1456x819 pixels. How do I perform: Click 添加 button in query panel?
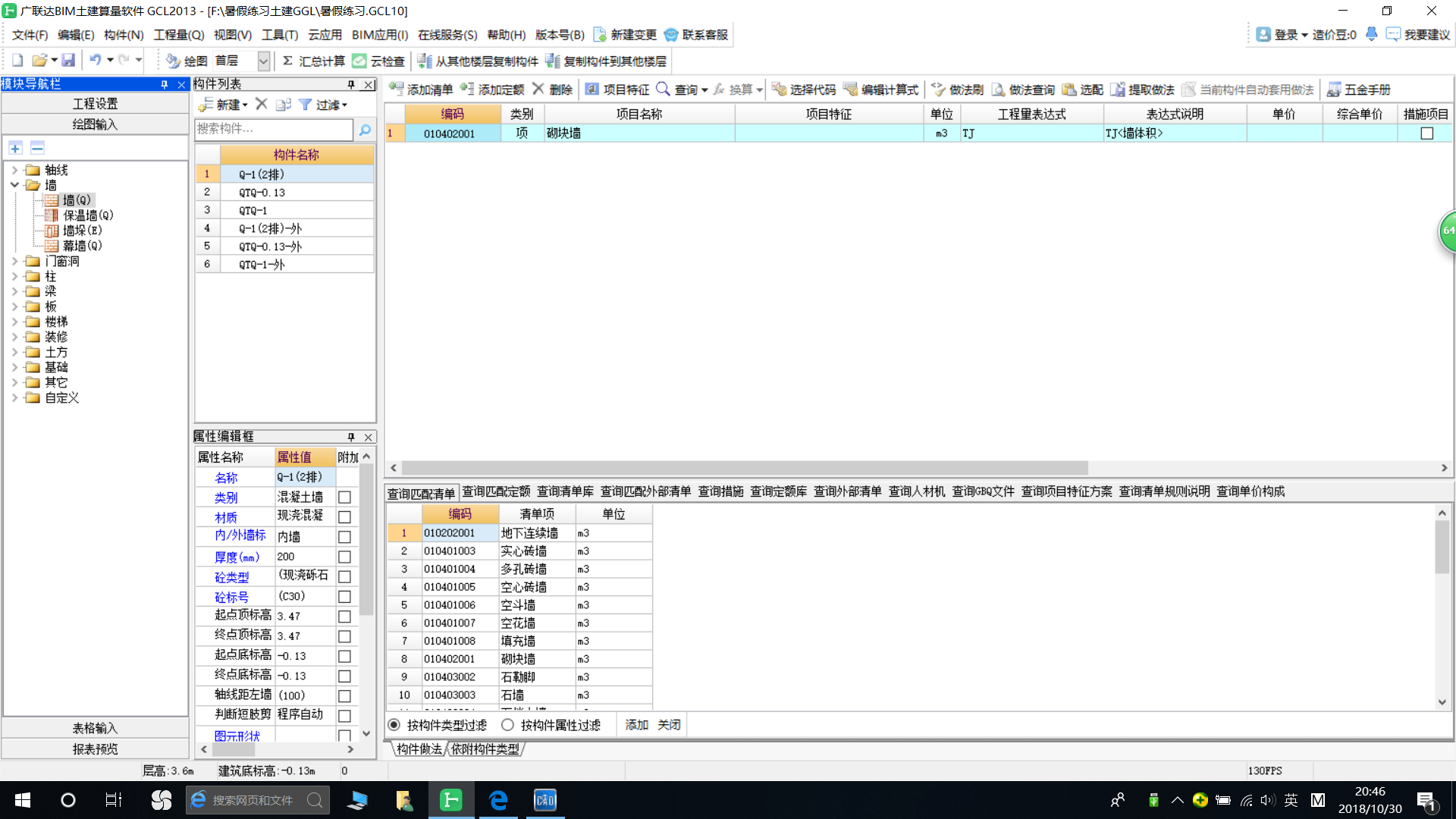click(637, 725)
